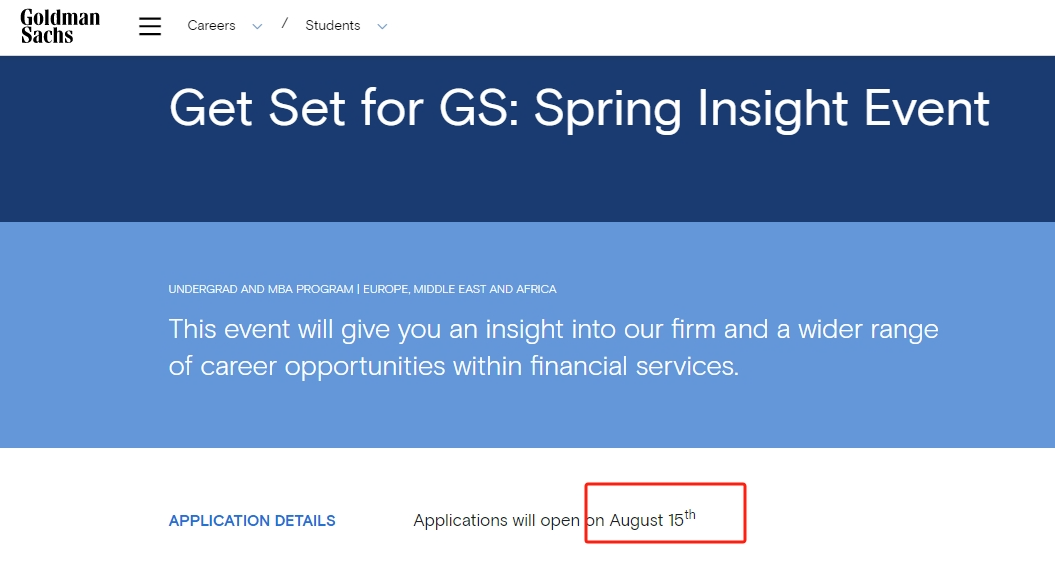
Task: Click the Goldman Sachs logo
Action: pyautogui.click(x=60, y=27)
